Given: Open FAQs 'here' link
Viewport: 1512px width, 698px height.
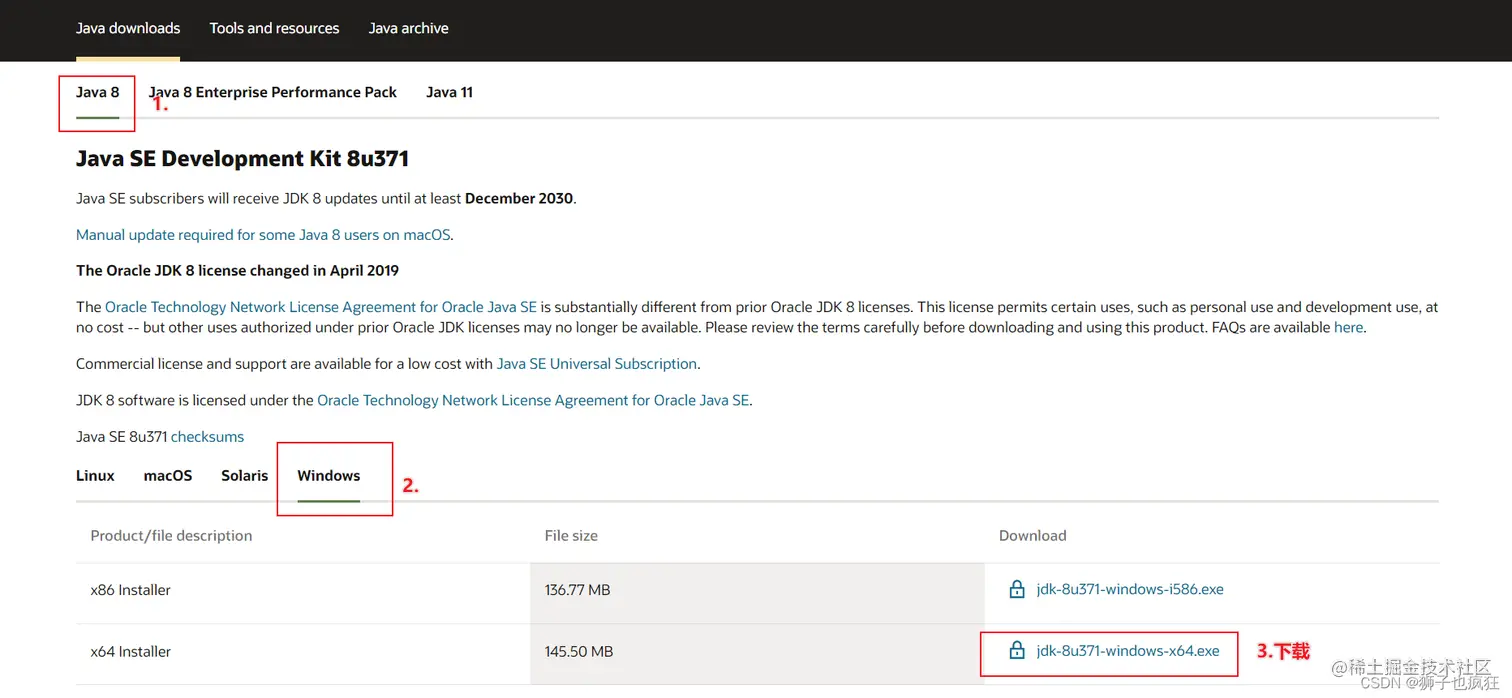Looking at the screenshot, I should (x=1348, y=327).
